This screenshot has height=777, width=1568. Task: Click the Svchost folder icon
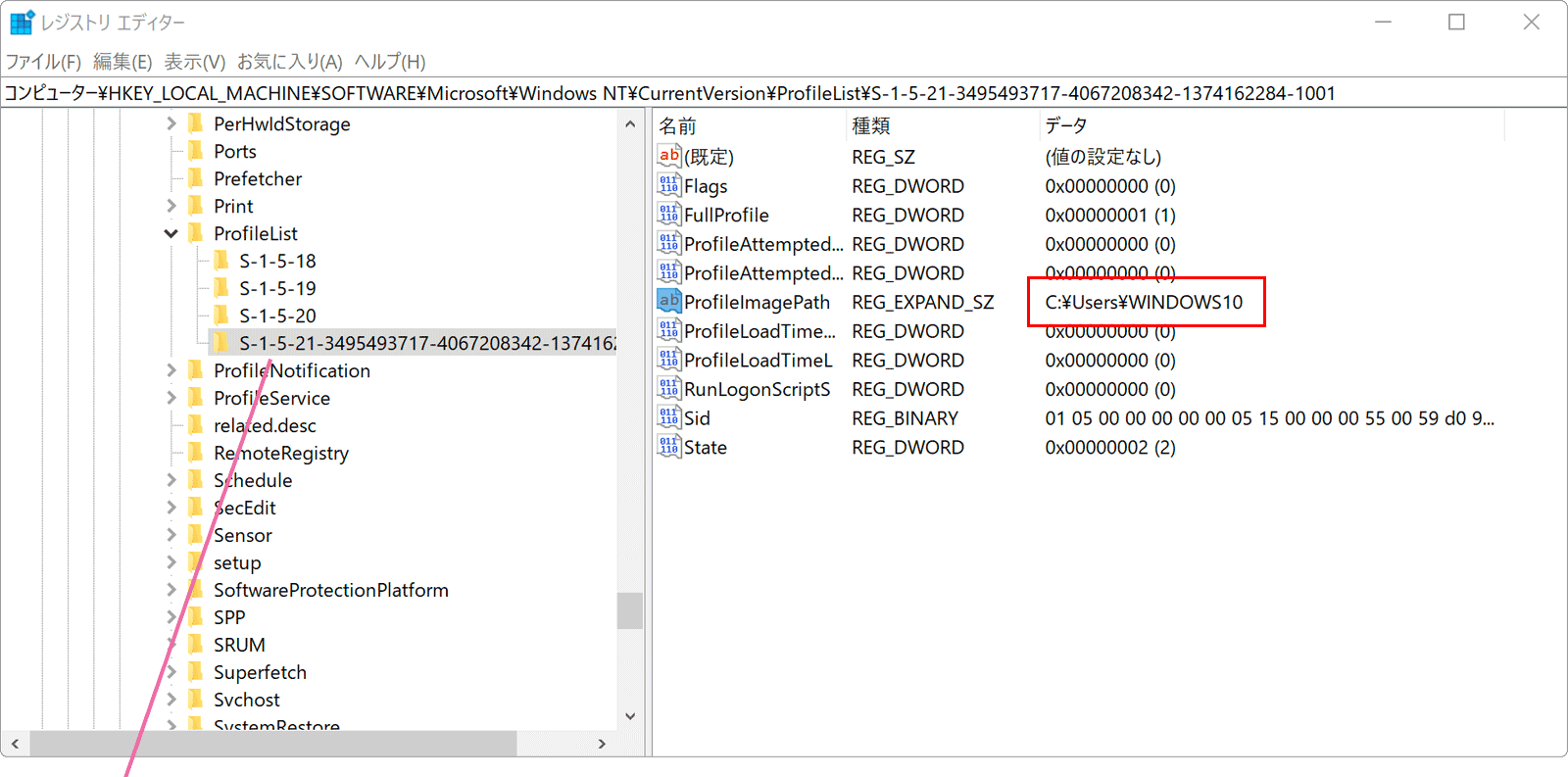click(195, 700)
